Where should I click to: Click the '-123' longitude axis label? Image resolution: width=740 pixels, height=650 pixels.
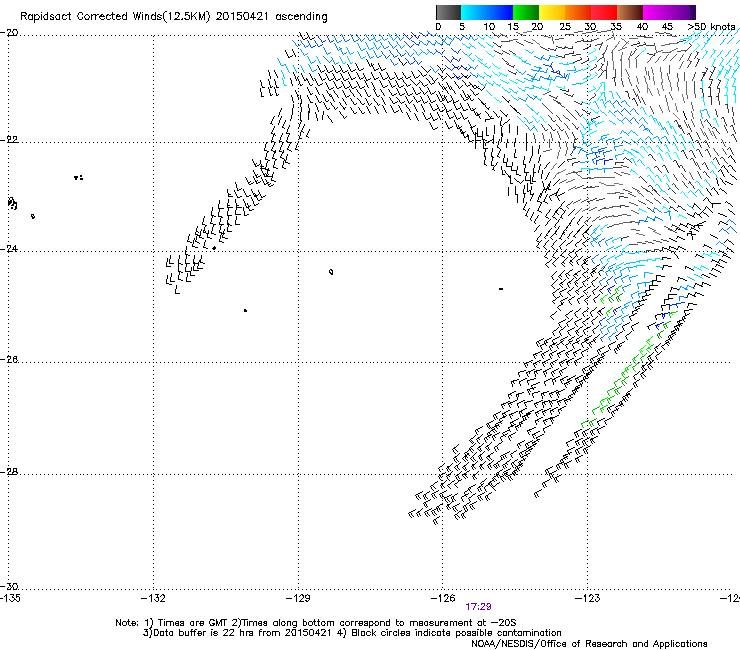pos(588,599)
